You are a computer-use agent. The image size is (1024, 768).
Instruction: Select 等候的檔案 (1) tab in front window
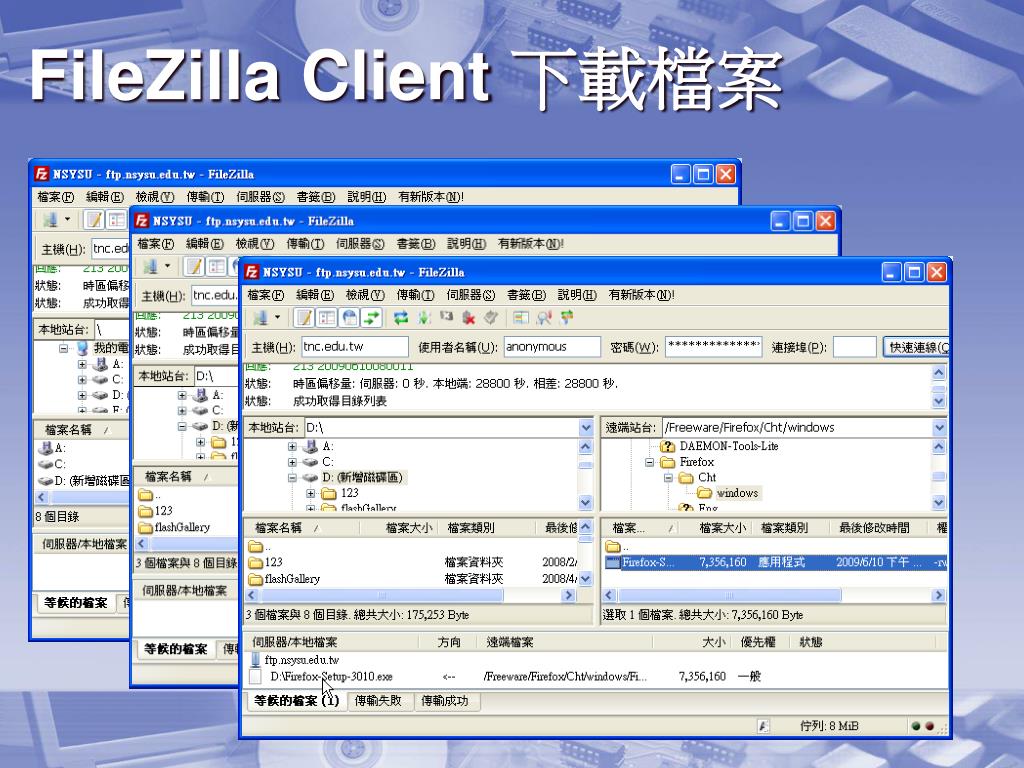[x=297, y=701]
